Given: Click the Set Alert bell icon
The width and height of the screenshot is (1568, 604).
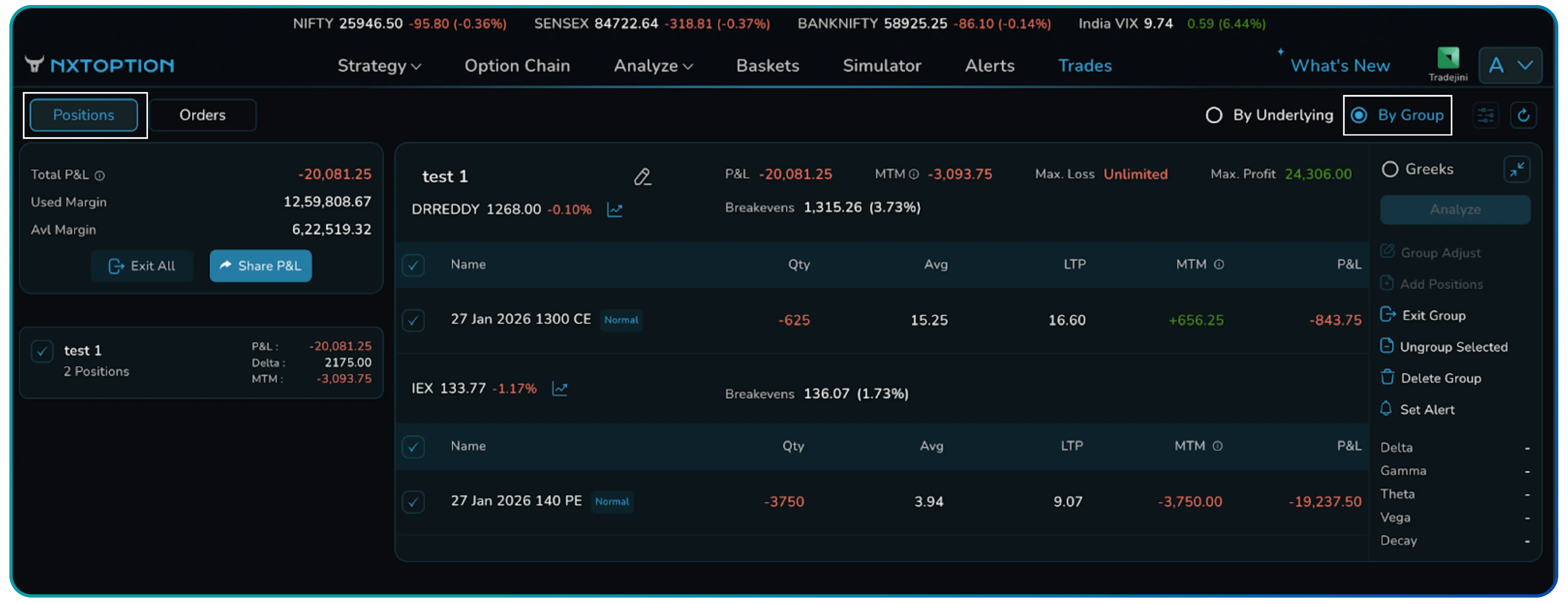Looking at the screenshot, I should [x=1387, y=409].
